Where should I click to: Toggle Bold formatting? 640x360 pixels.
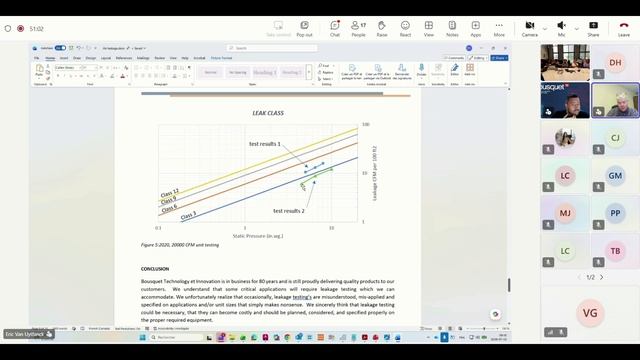point(58,76)
